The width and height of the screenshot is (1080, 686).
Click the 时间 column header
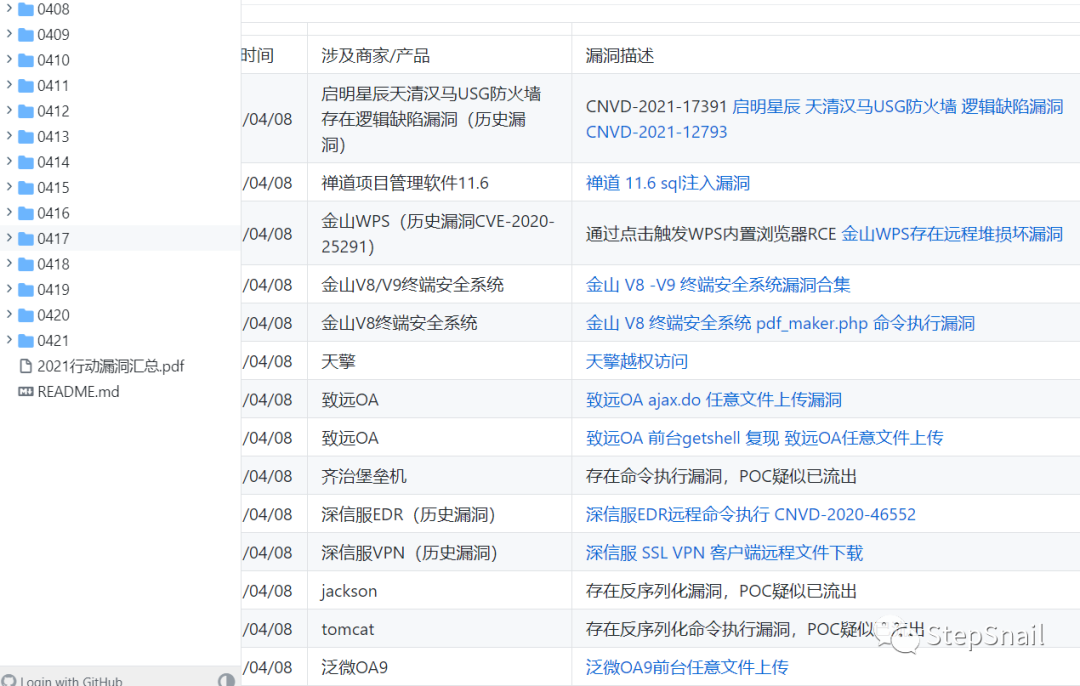pyautogui.click(x=258, y=55)
